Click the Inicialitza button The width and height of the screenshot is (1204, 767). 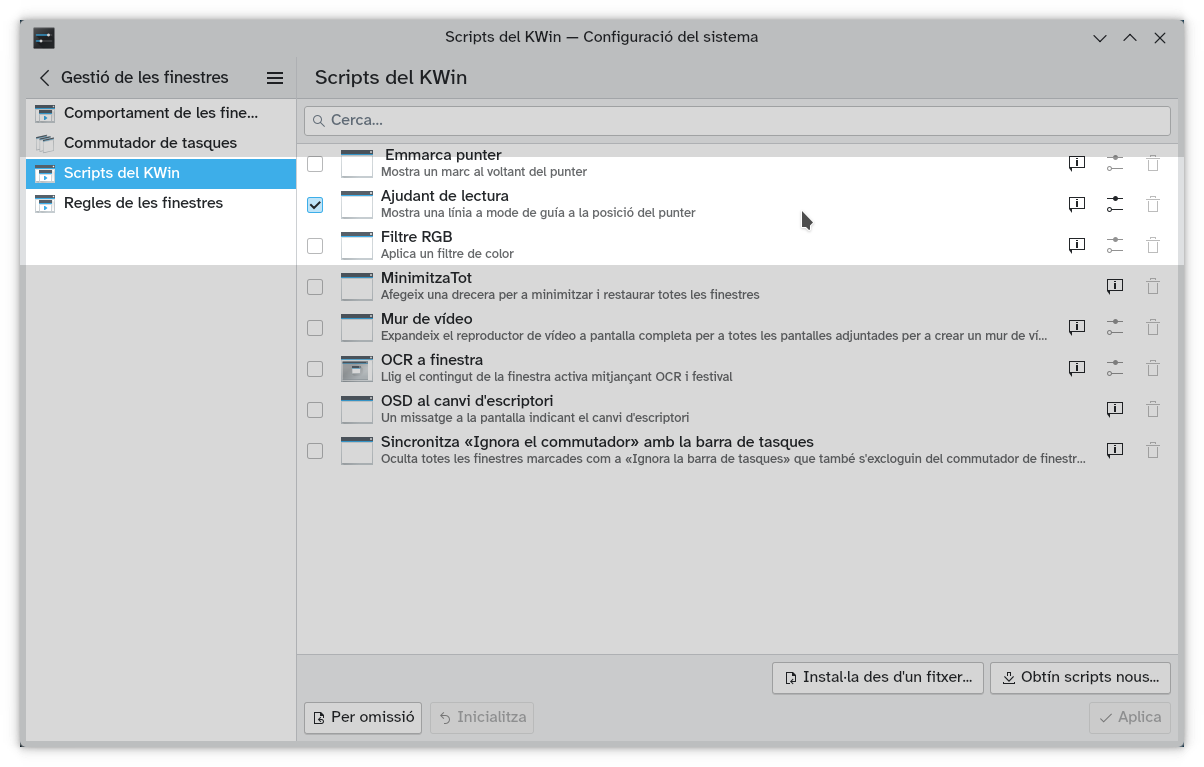[x=482, y=717]
